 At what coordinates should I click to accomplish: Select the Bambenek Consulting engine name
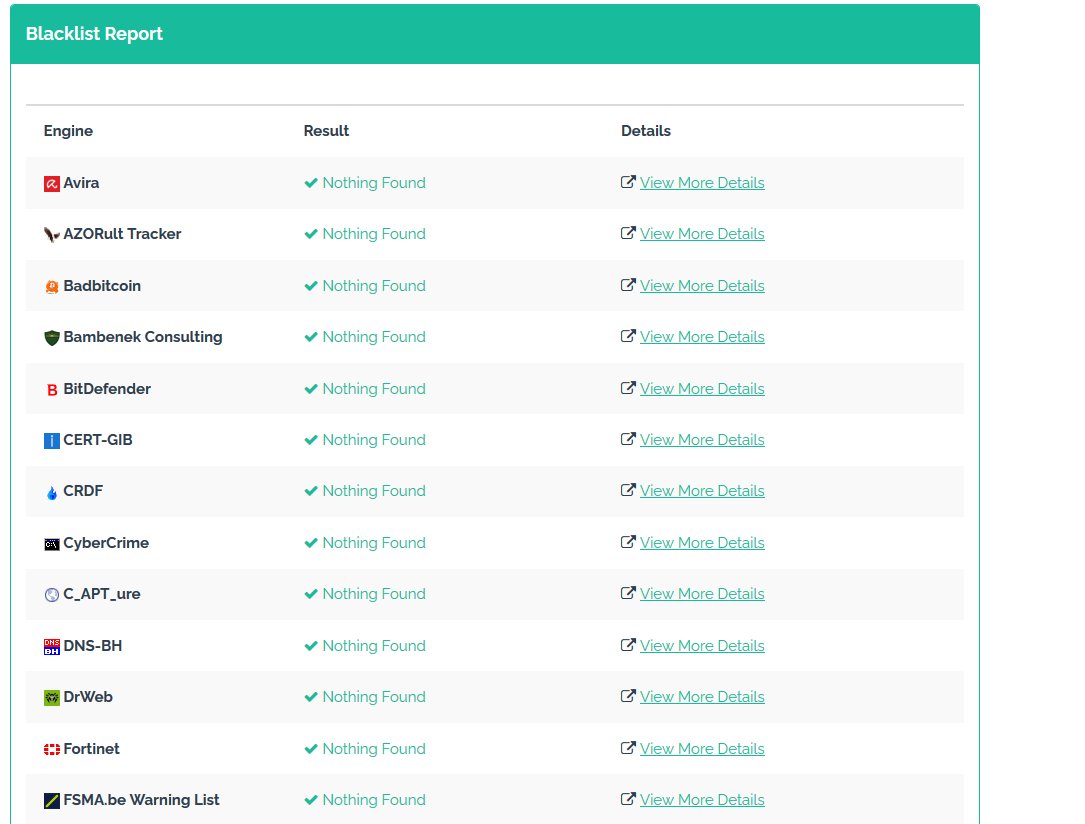(x=143, y=337)
